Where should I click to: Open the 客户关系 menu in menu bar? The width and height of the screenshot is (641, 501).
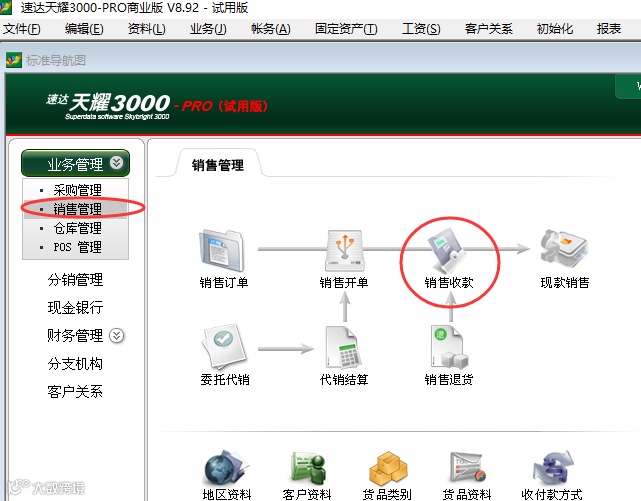click(489, 29)
